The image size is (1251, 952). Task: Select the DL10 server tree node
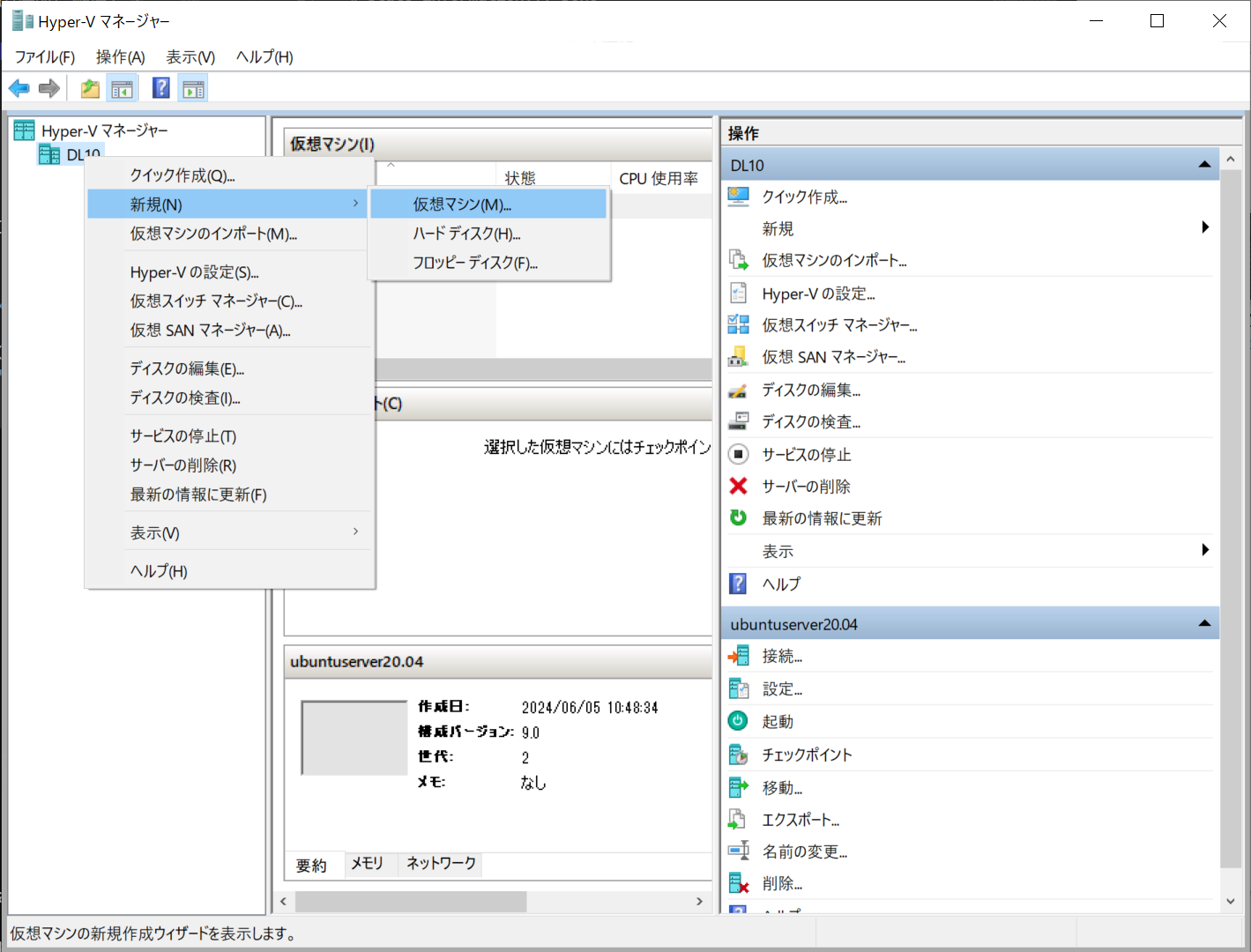[x=71, y=155]
